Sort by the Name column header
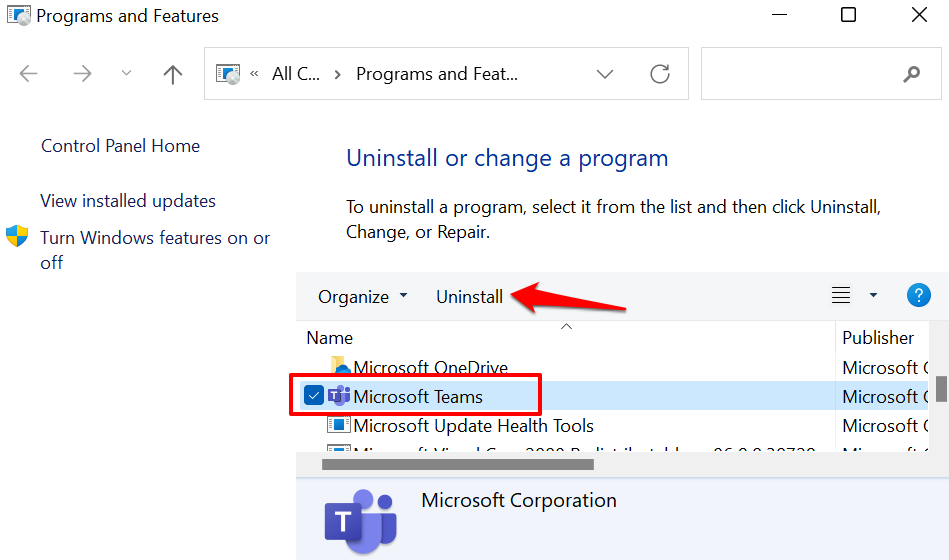Viewport: 949px width, 560px height. pyautogui.click(x=330, y=338)
